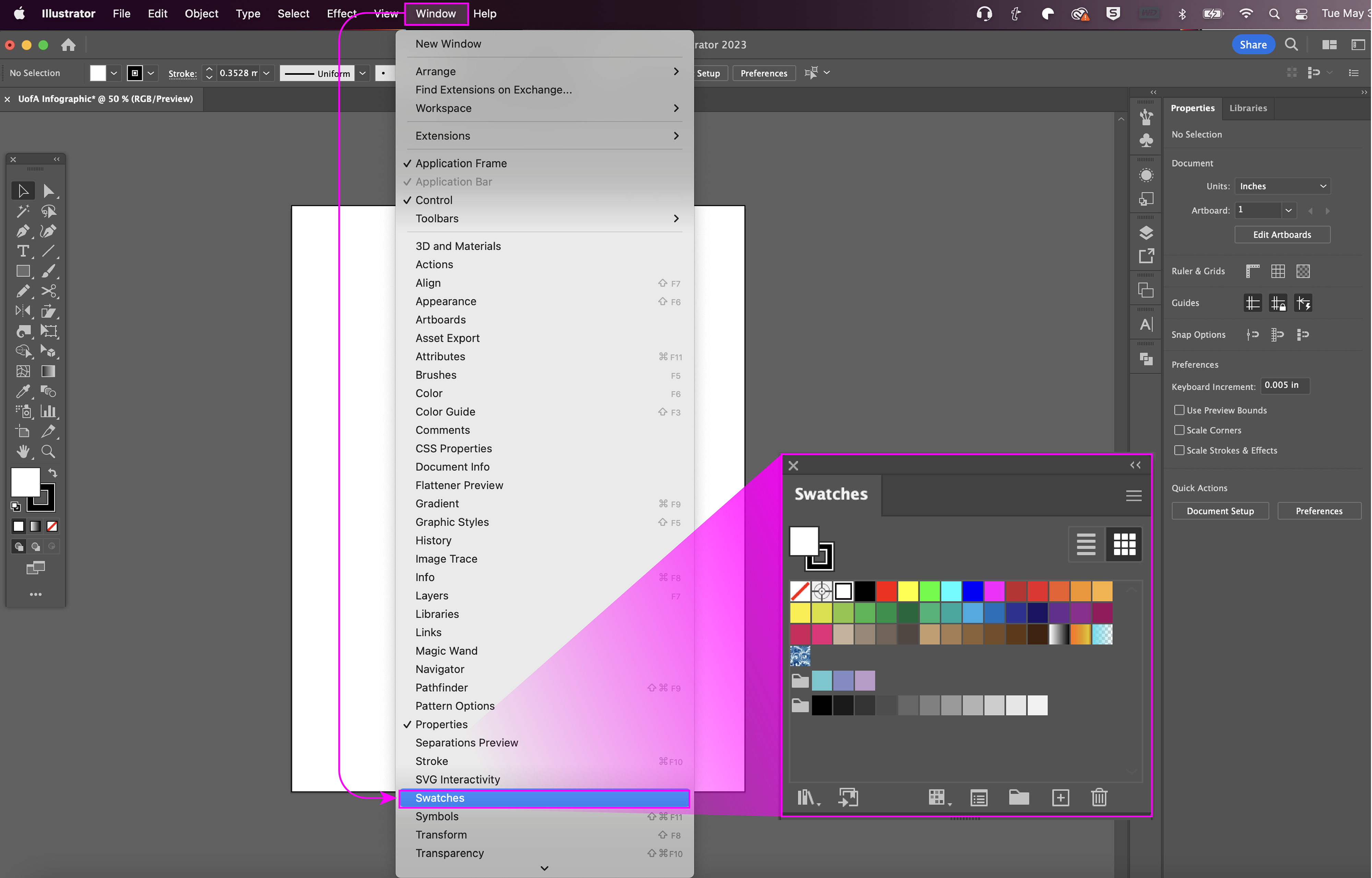Viewport: 1372px width, 878px height.
Task: Enable Use Preview Bounds checkbox
Action: [1179, 410]
